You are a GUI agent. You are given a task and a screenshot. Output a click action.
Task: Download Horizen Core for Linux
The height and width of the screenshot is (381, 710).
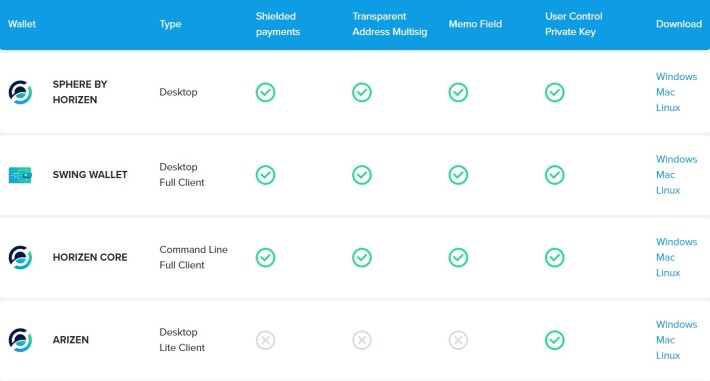[x=668, y=272]
